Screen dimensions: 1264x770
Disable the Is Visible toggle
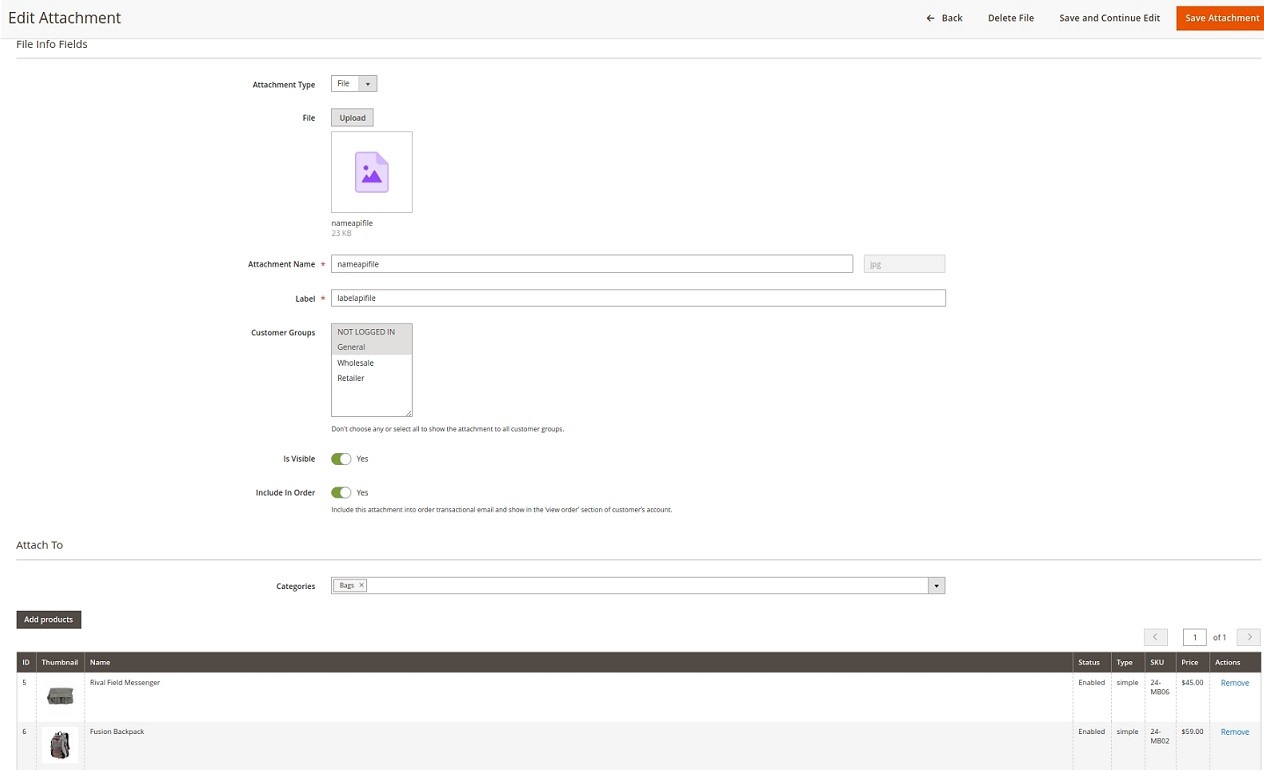[x=340, y=458]
